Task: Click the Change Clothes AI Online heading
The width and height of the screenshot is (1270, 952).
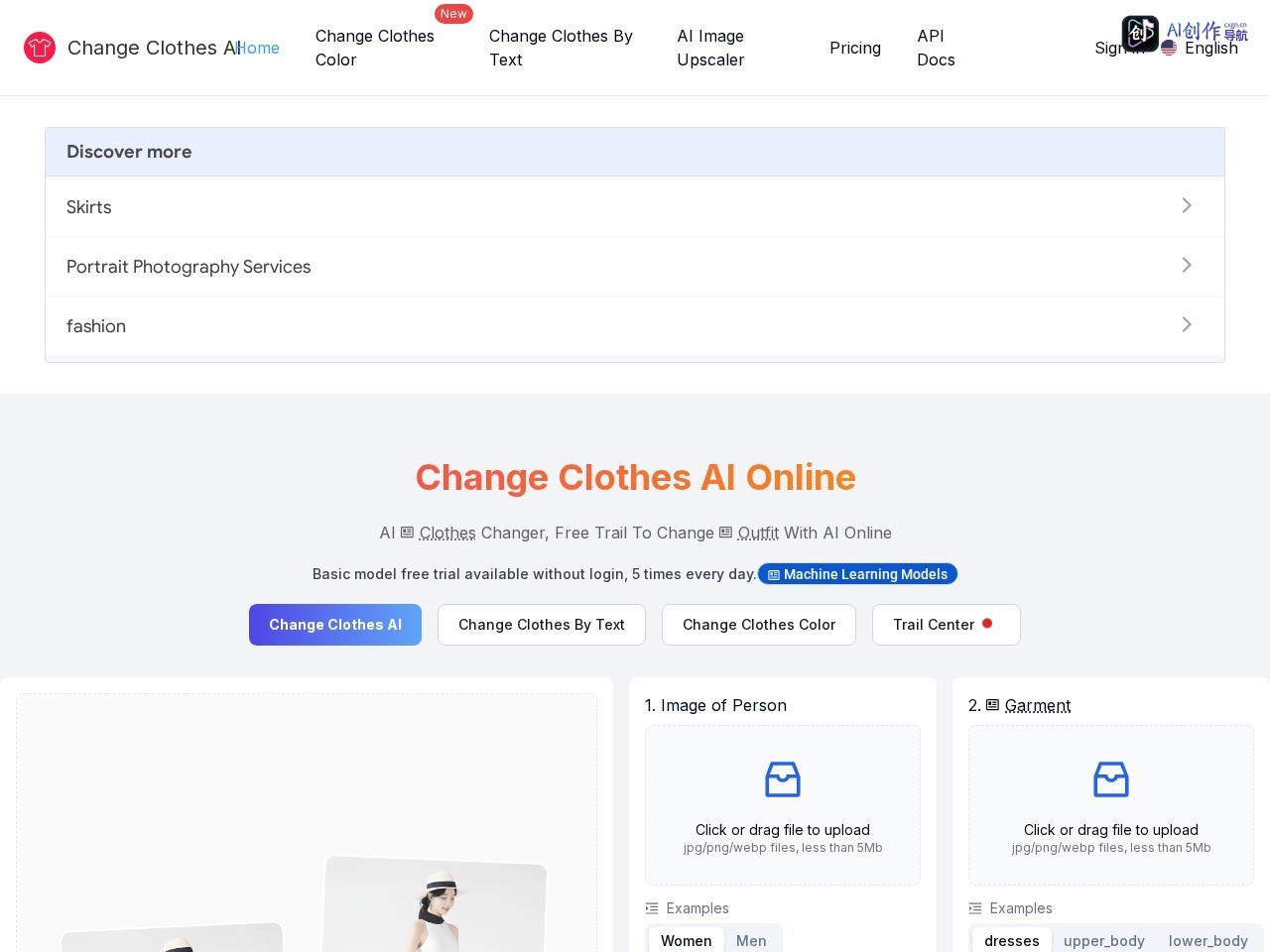Action: (635, 477)
